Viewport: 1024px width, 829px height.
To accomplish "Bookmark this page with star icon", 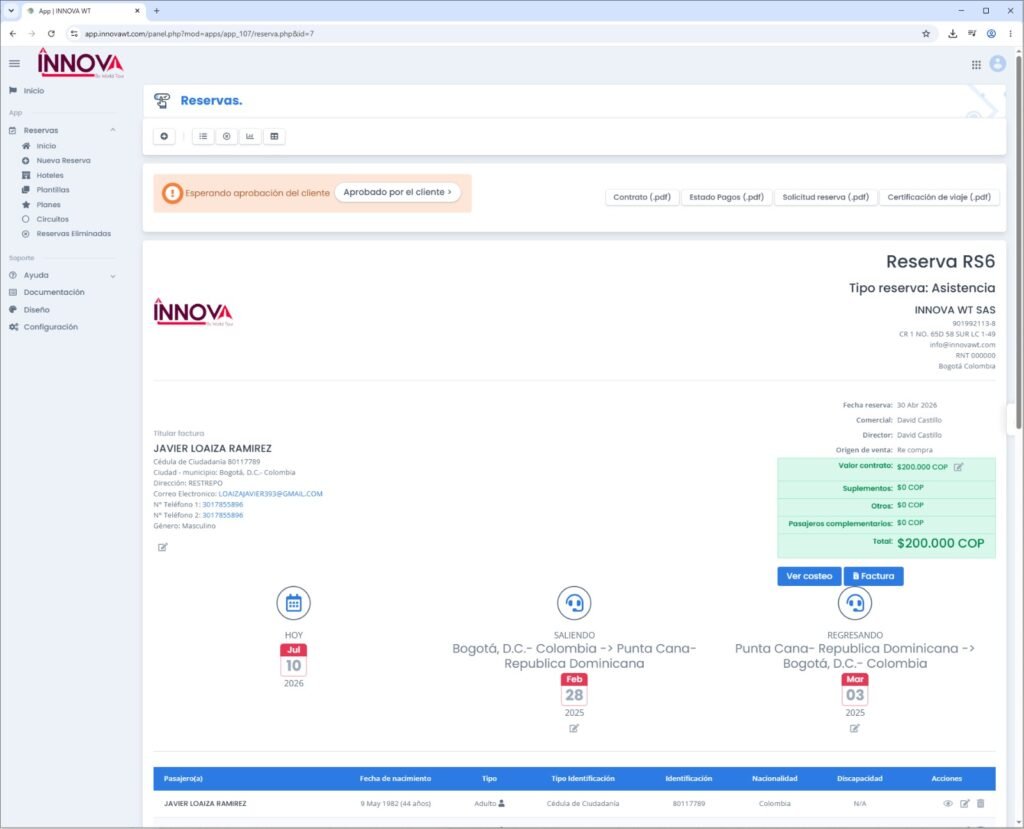I will (x=925, y=33).
